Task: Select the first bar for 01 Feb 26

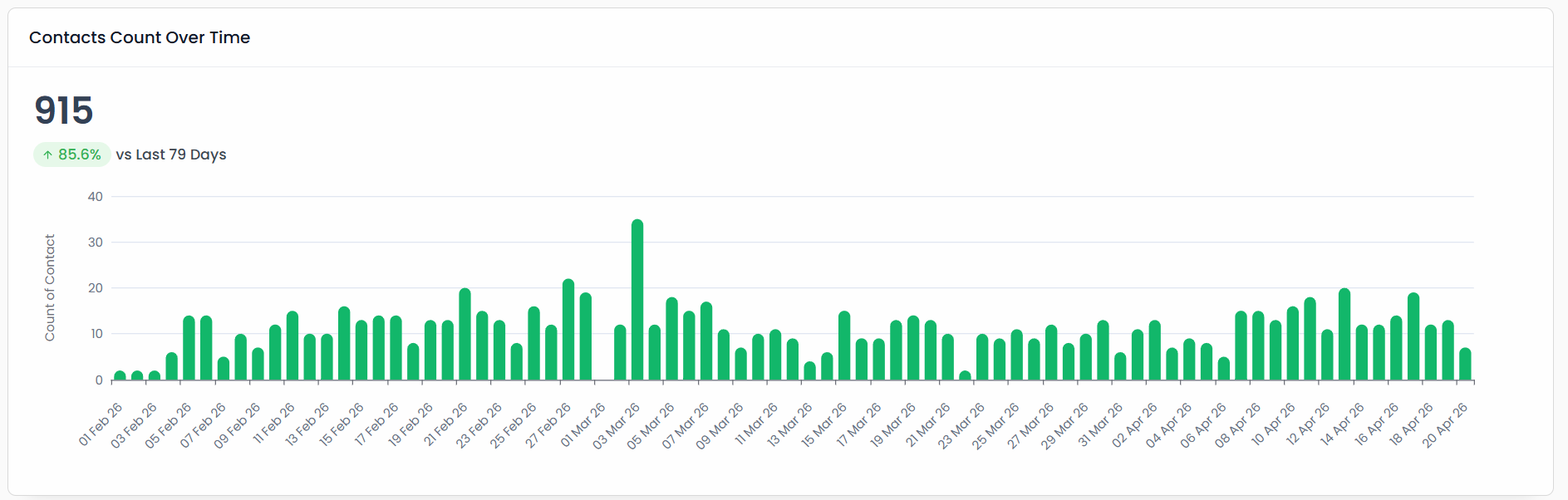Action: coord(120,375)
